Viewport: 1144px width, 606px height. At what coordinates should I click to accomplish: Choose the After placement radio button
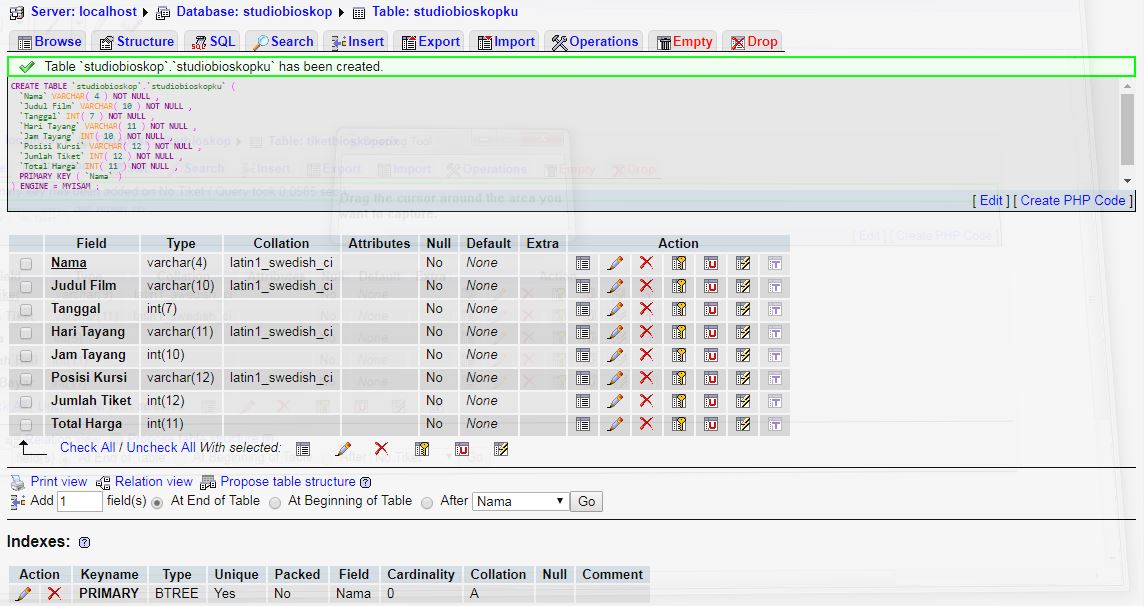(x=427, y=502)
